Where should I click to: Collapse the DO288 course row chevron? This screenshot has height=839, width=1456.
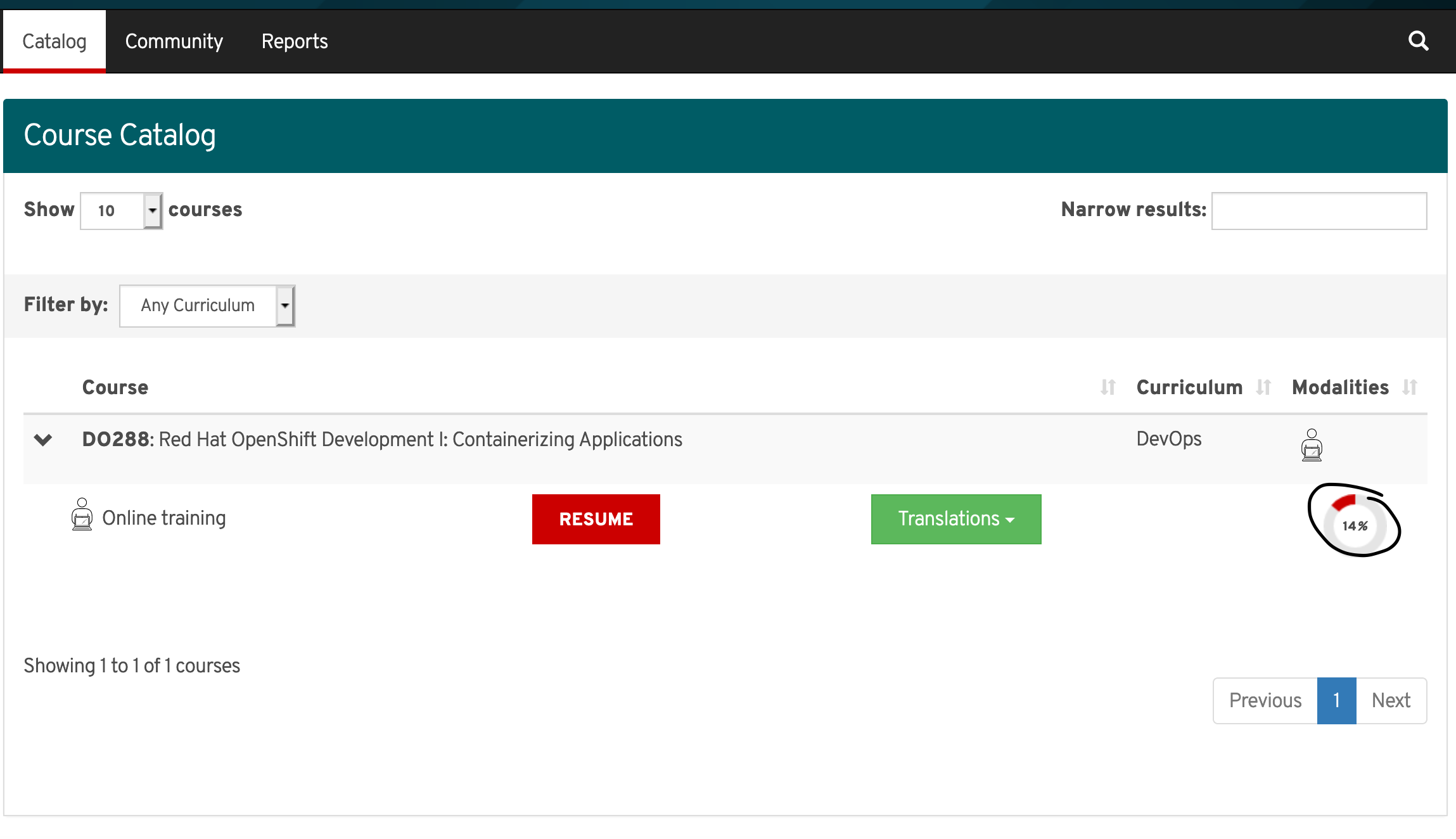tap(43, 439)
